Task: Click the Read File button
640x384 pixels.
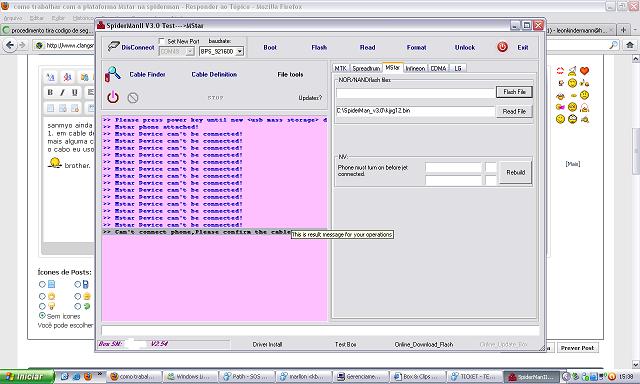Action: click(514, 111)
